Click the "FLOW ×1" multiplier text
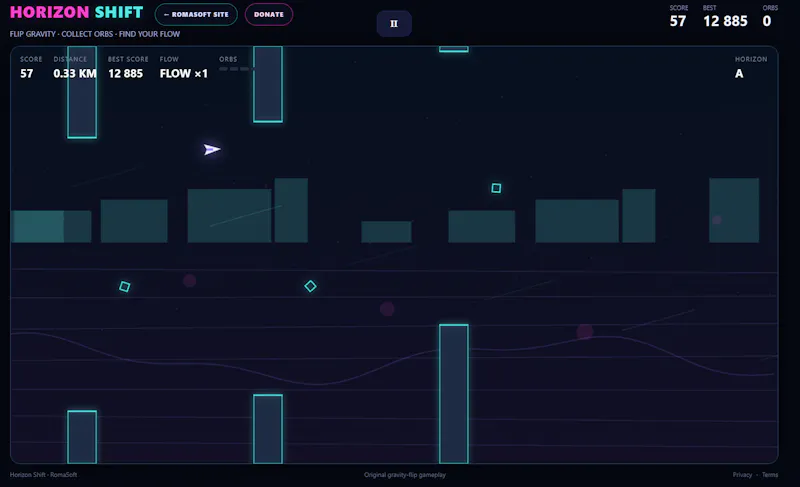800x487 pixels. 184,73
